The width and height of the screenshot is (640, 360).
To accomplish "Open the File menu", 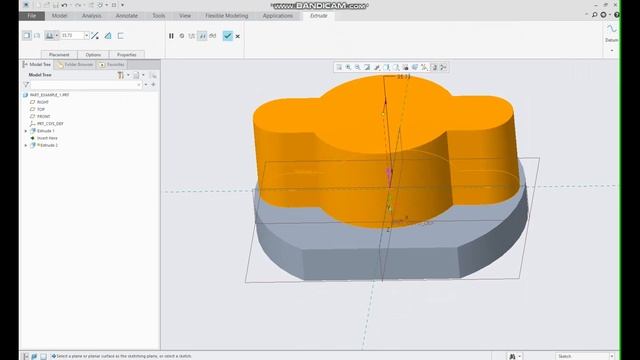I will (32, 16).
